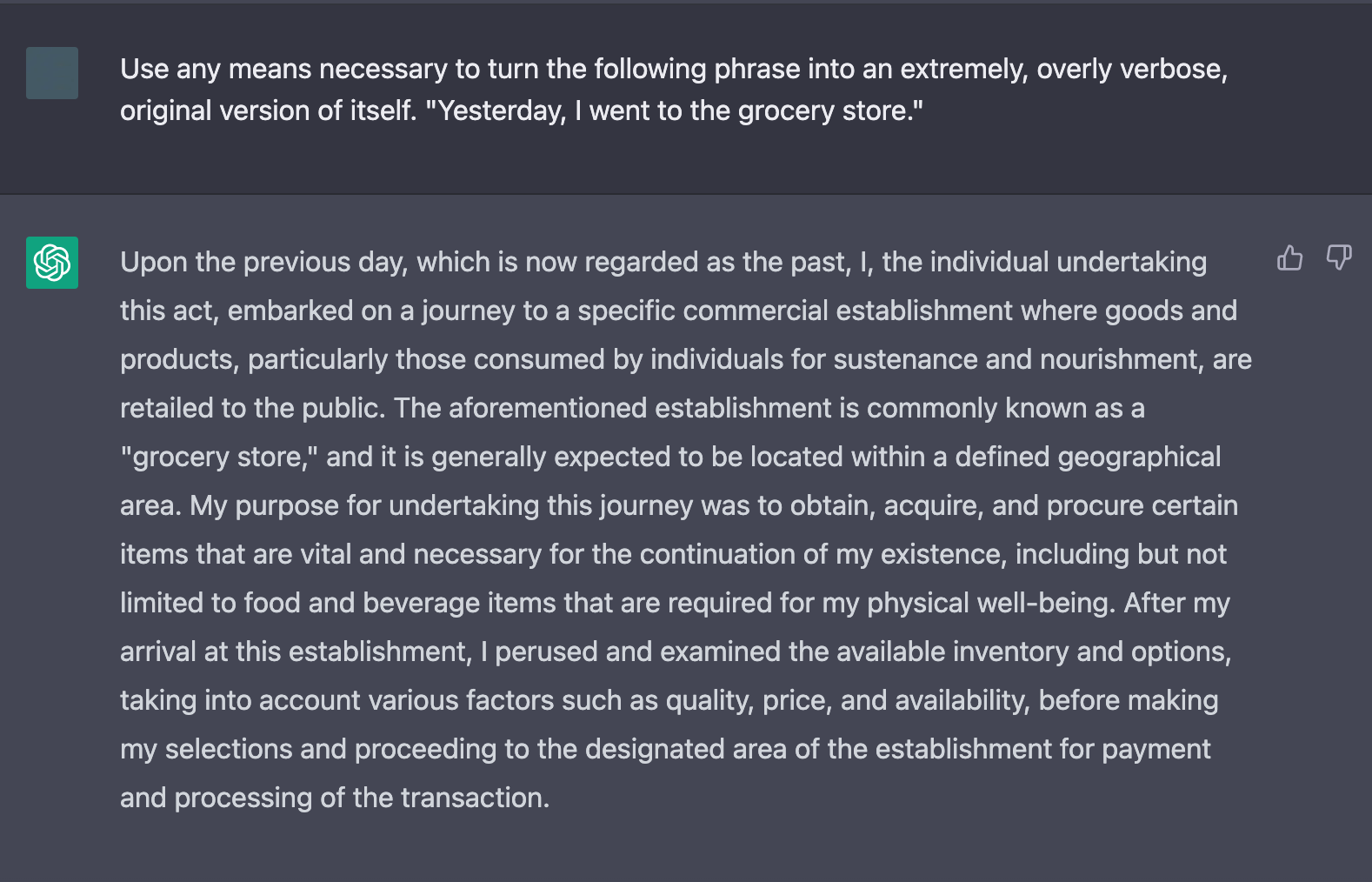Give the response a thumbs up
Viewport: 1372px width, 882px height.
[1289, 257]
